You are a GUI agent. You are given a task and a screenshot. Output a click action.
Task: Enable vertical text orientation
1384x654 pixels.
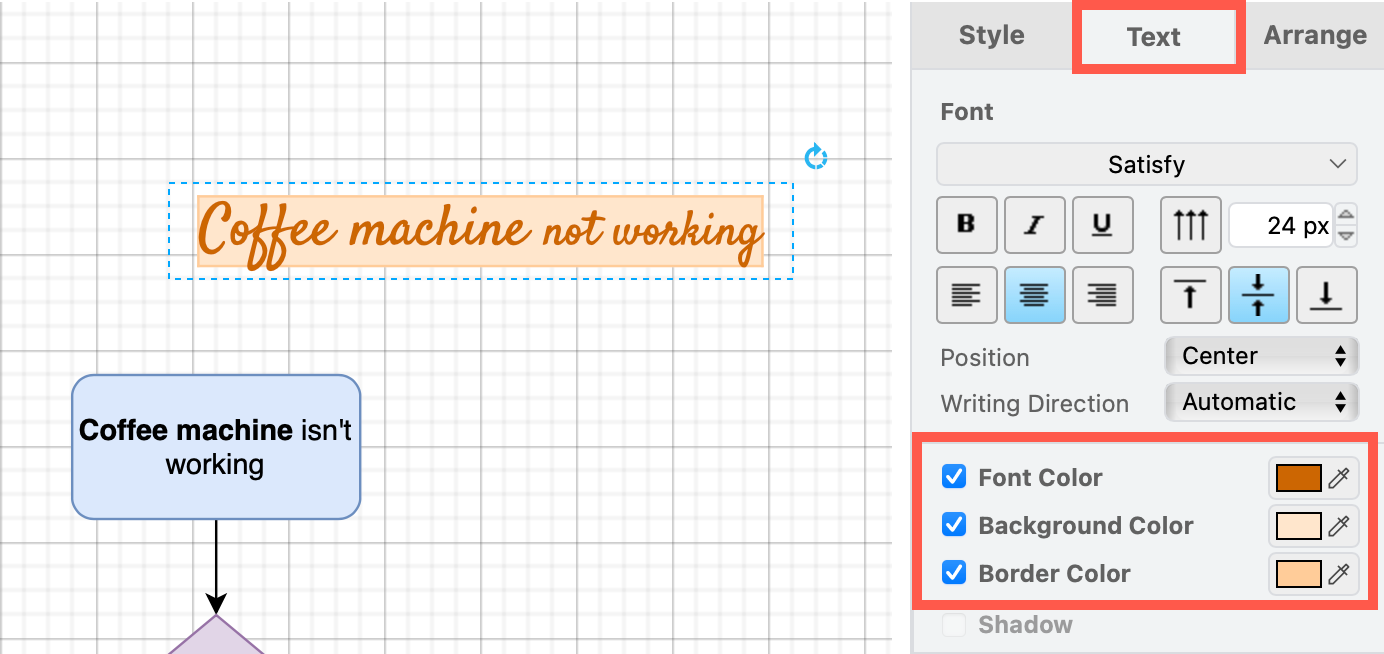pos(1190,224)
